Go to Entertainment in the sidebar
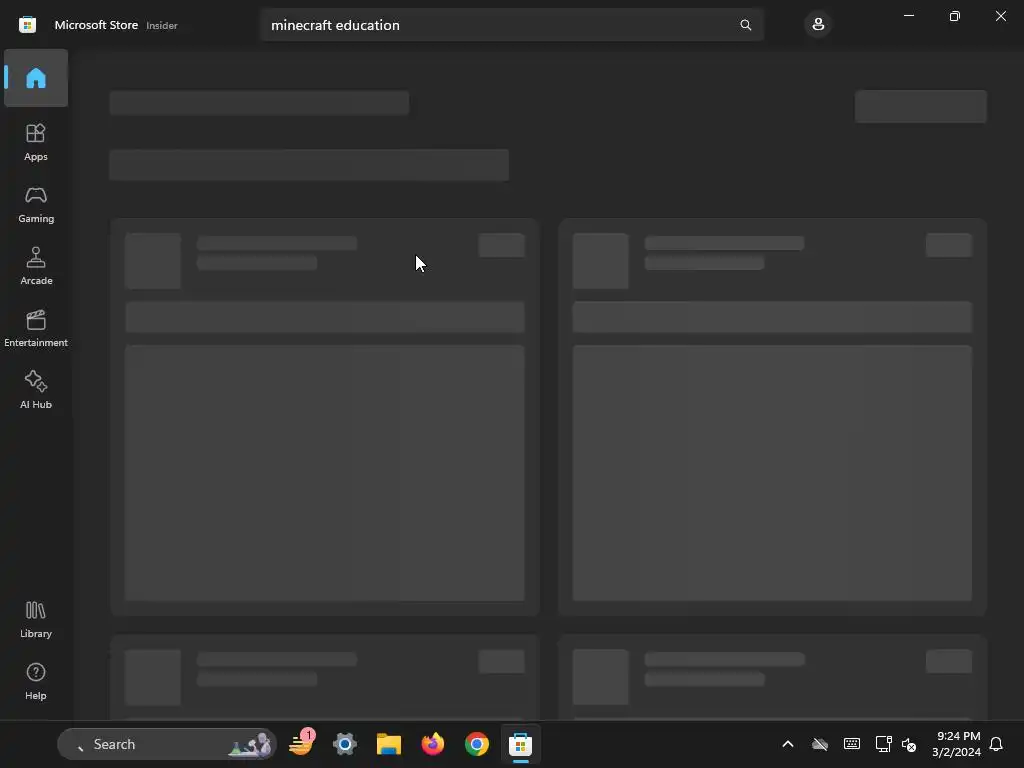Screen dimensions: 1024x768 pyautogui.click(x=36, y=328)
